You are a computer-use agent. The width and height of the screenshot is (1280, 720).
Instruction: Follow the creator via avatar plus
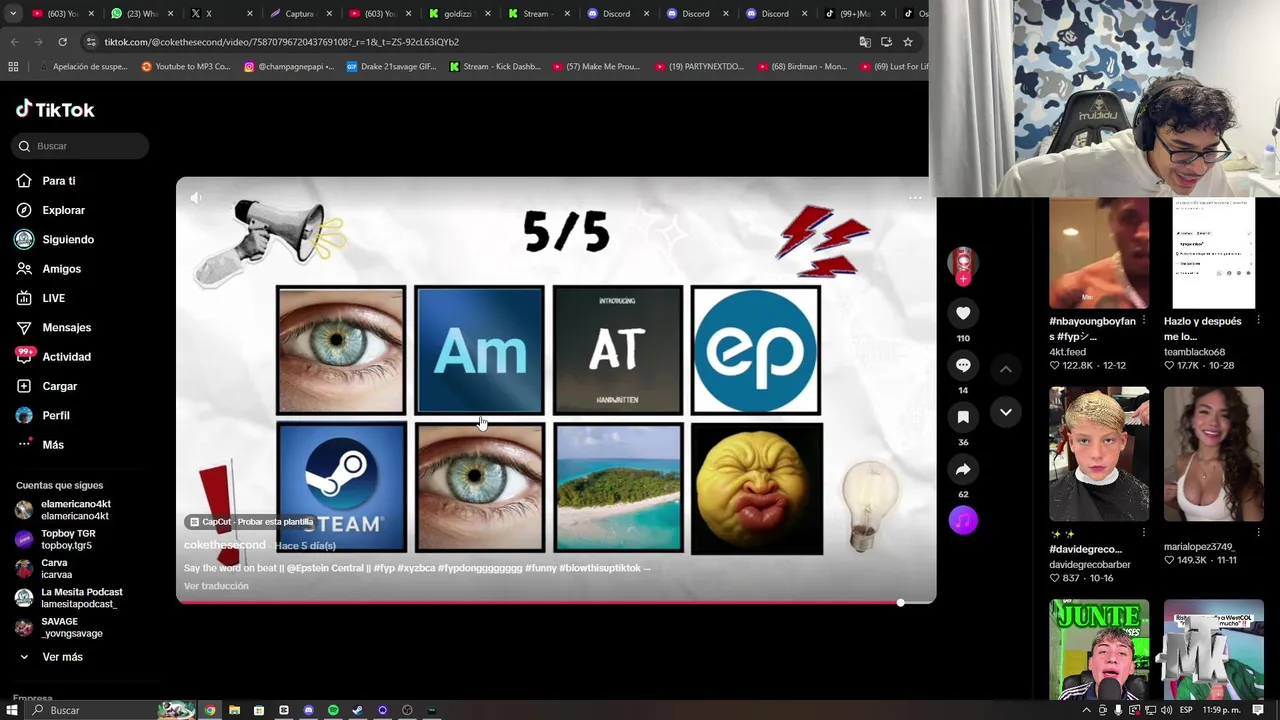click(x=963, y=279)
